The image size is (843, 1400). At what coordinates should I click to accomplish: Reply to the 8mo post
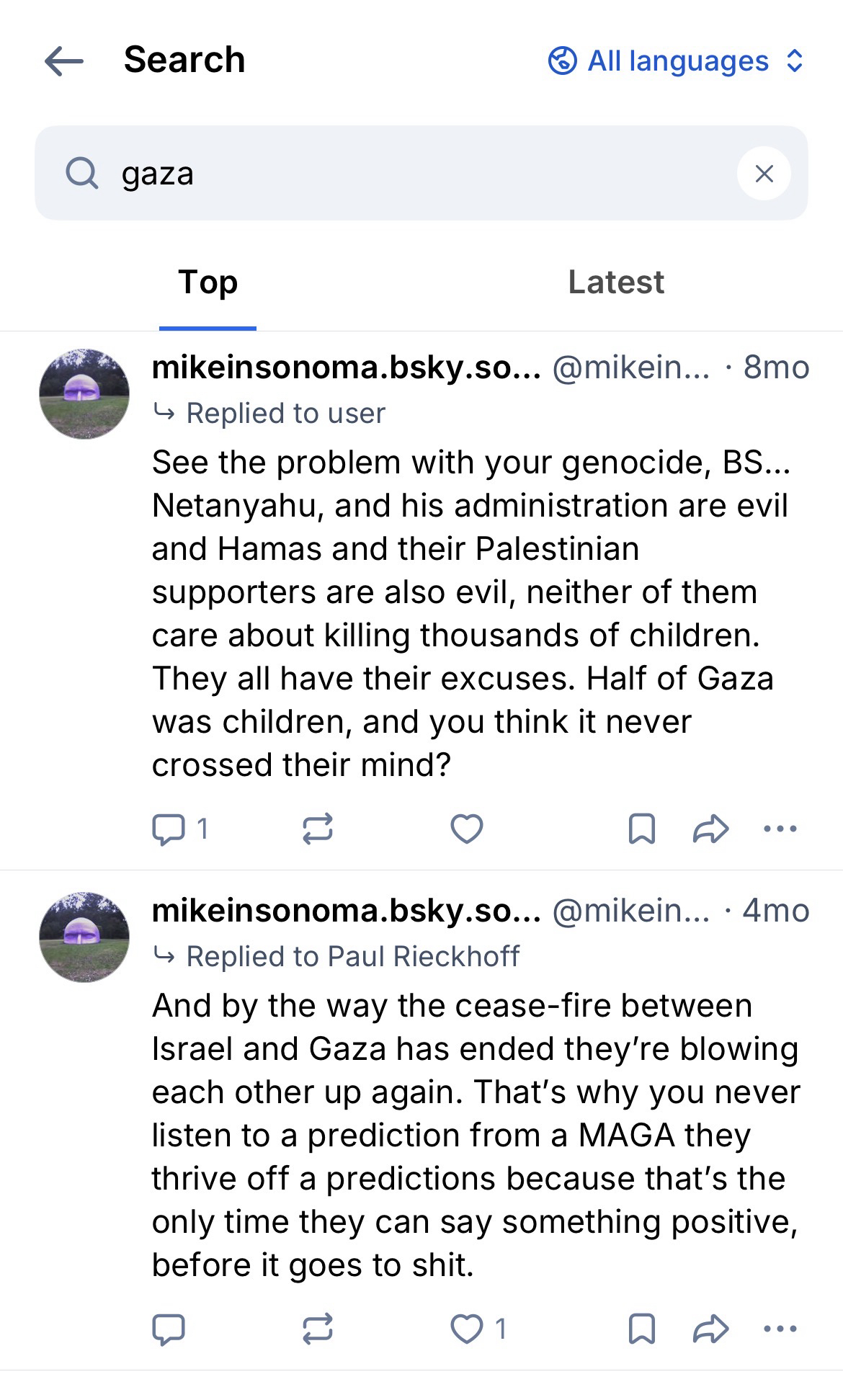(169, 829)
